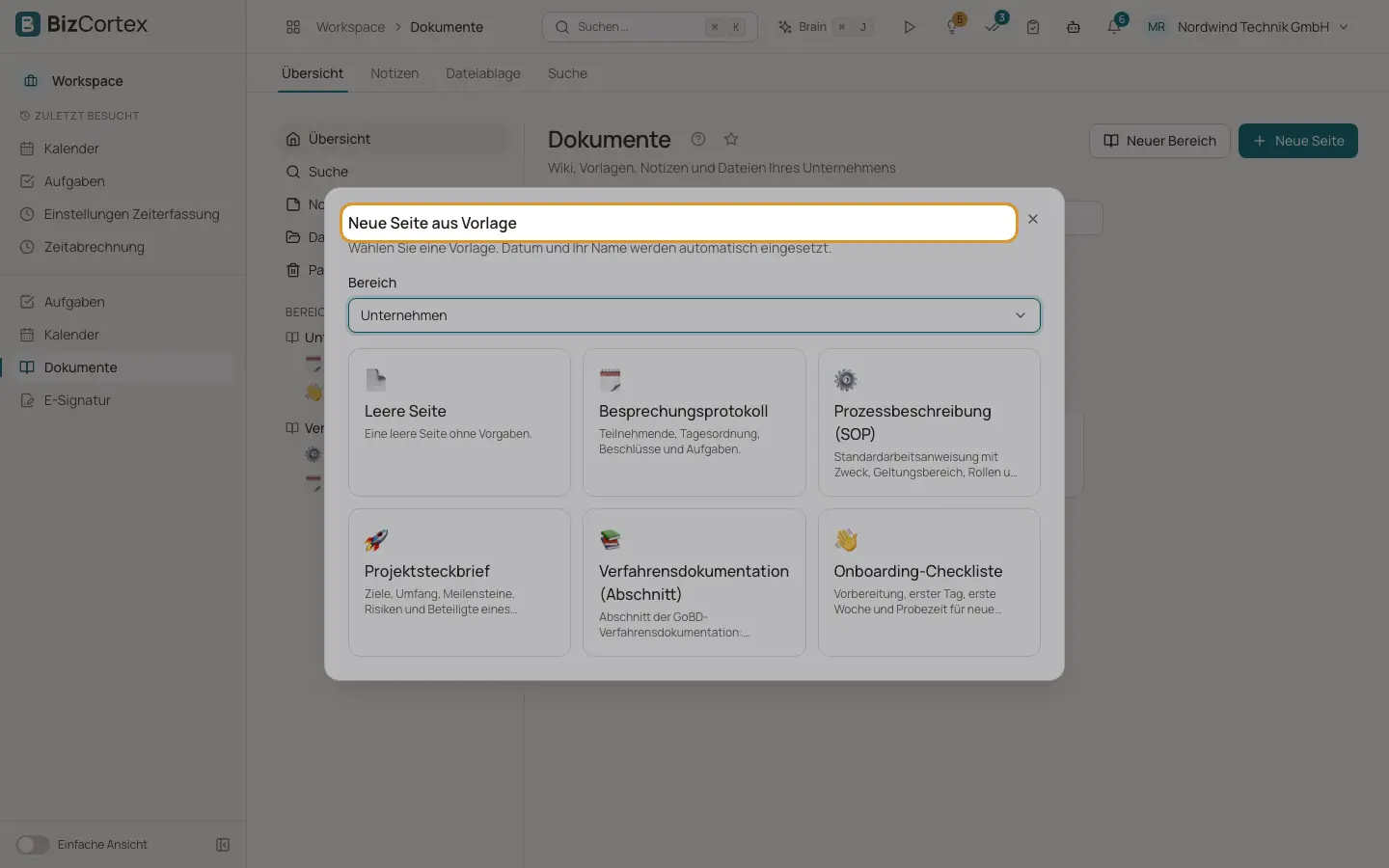Toggle the Einfache Ansicht switch
Image resolution: width=1389 pixels, height=868 pixels.
[33, 845]
